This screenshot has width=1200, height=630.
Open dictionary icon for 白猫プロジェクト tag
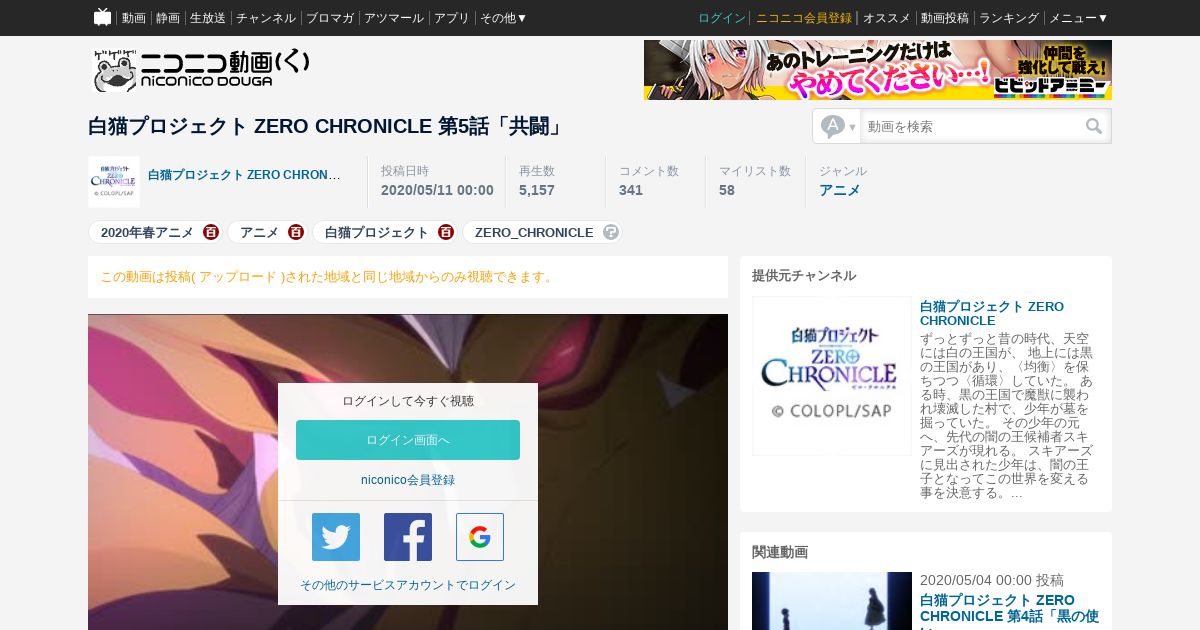click(446, 232)
